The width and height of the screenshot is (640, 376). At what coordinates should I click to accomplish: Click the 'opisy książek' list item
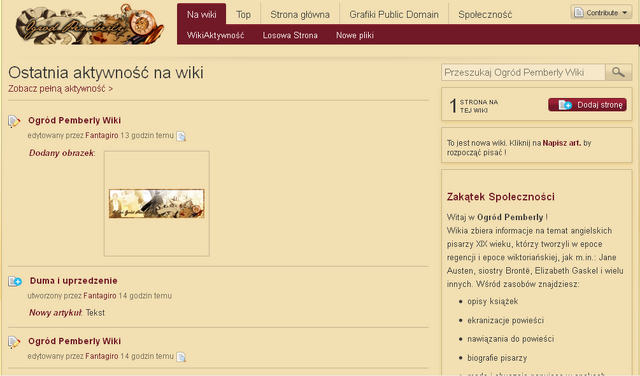[492, 302]
